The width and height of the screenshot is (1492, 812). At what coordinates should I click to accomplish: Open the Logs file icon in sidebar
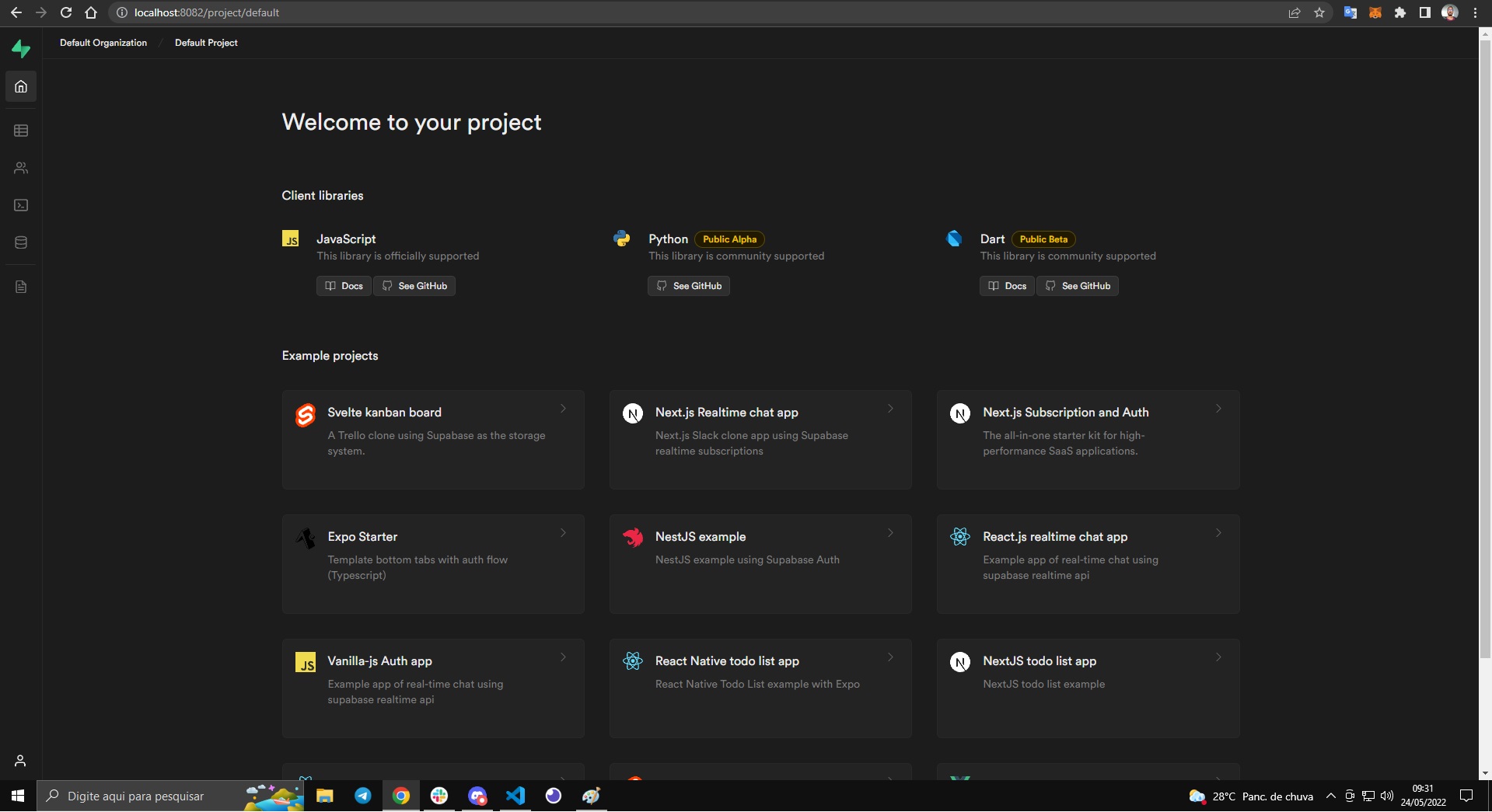20,287
